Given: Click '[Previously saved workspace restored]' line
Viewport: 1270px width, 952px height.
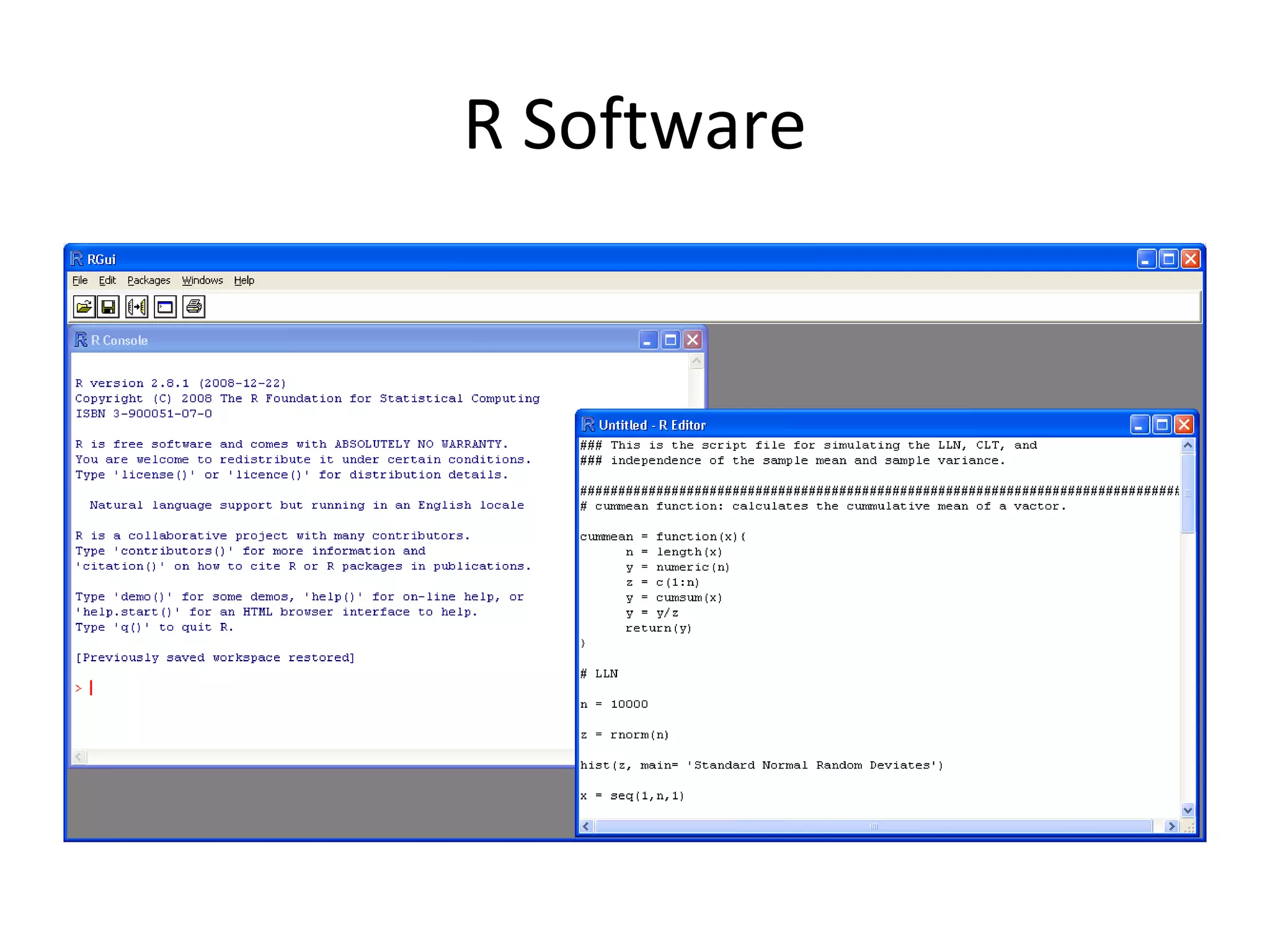Looking at the screenshot, I should click(x=215, y=658).
